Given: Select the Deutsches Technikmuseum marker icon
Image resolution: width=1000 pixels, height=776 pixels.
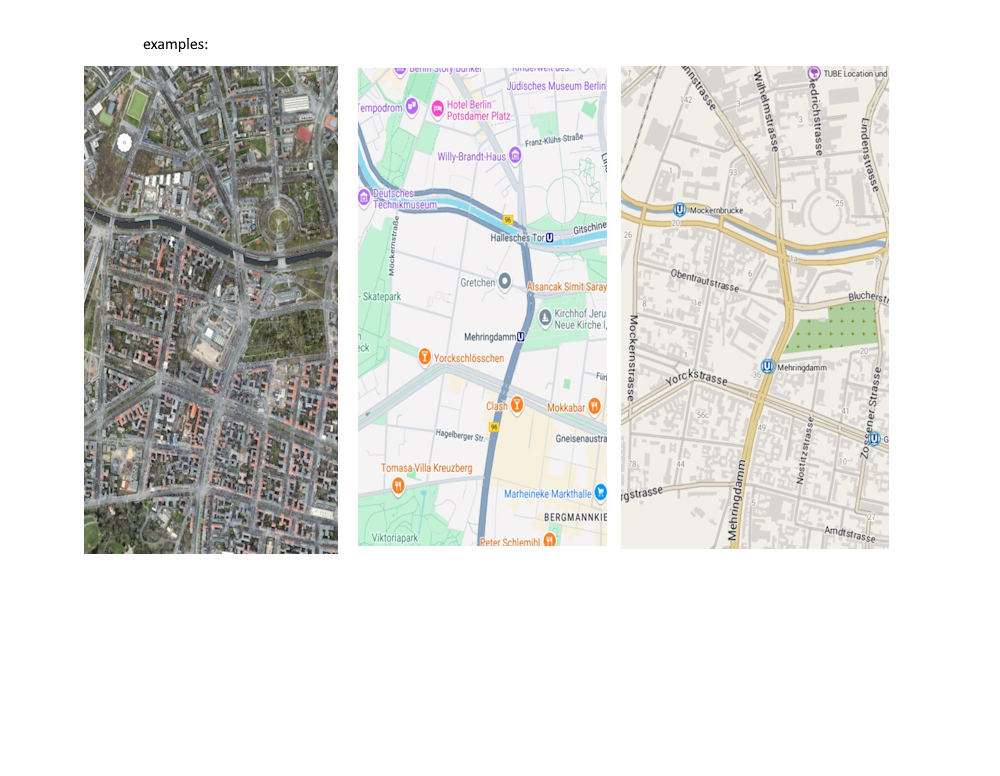Looking at the screenshot, I should tap(364, 198).
